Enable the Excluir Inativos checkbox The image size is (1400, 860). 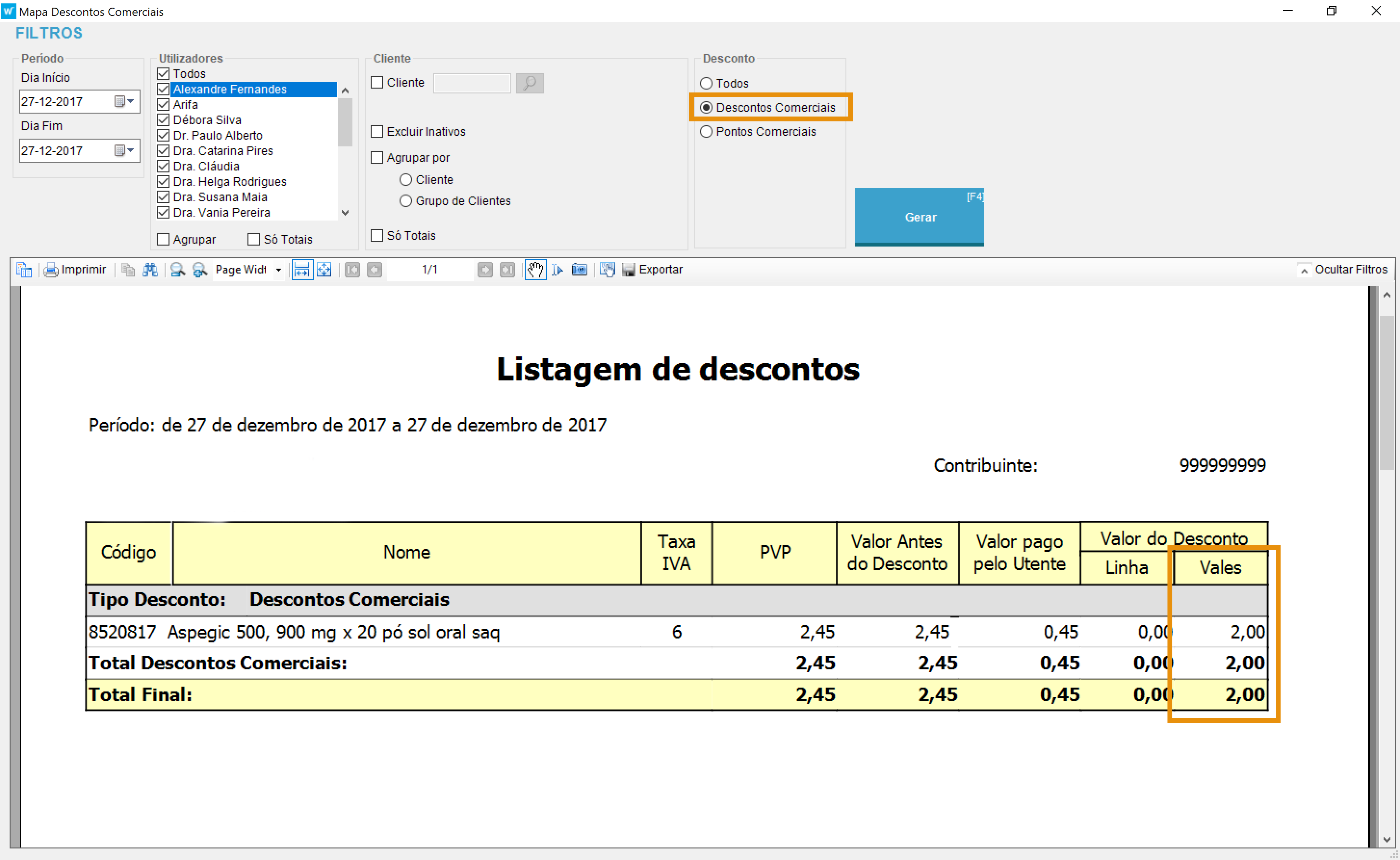377,131
